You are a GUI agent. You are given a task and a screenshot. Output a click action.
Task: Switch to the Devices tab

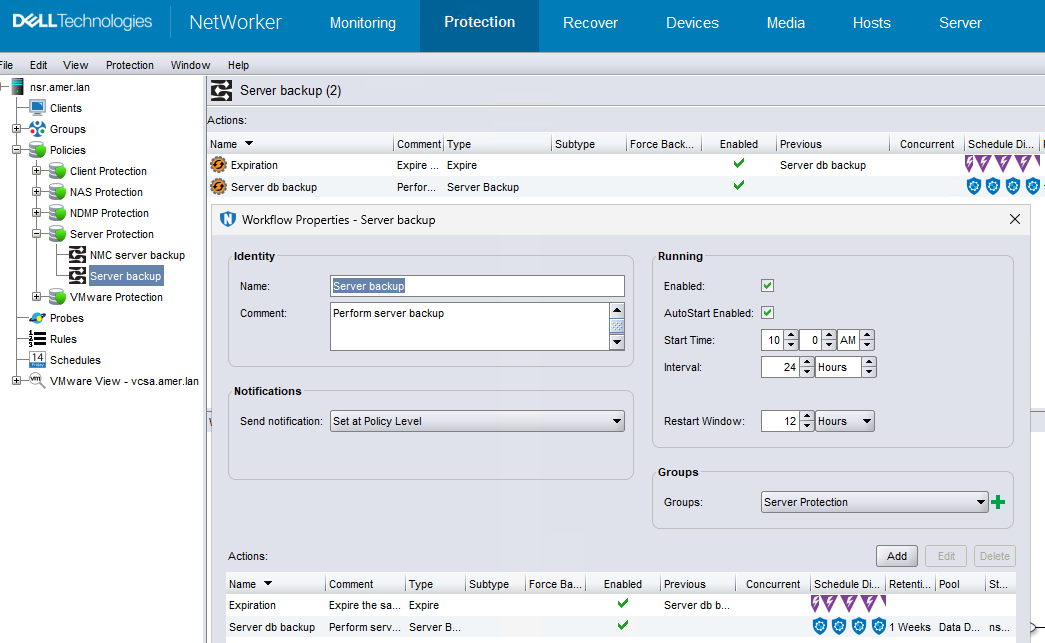click(692, 23)
